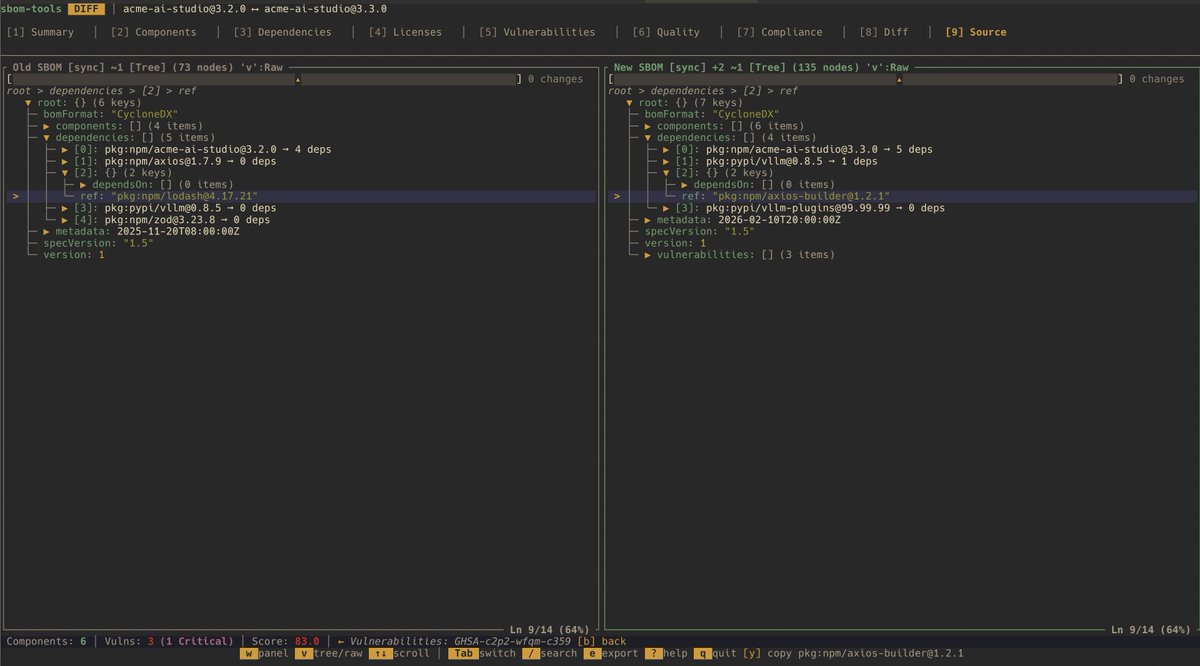This screenshot has width=1200, height=666.
Task: Select ref pkg:npm/axios-builder@1.2.1 row
Action: click(902, 196)
